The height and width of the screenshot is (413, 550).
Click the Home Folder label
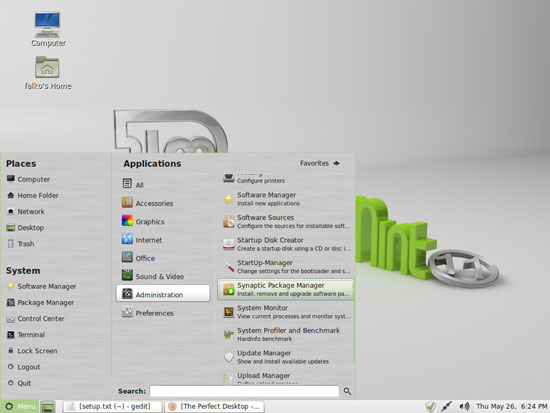click(38, 195)
